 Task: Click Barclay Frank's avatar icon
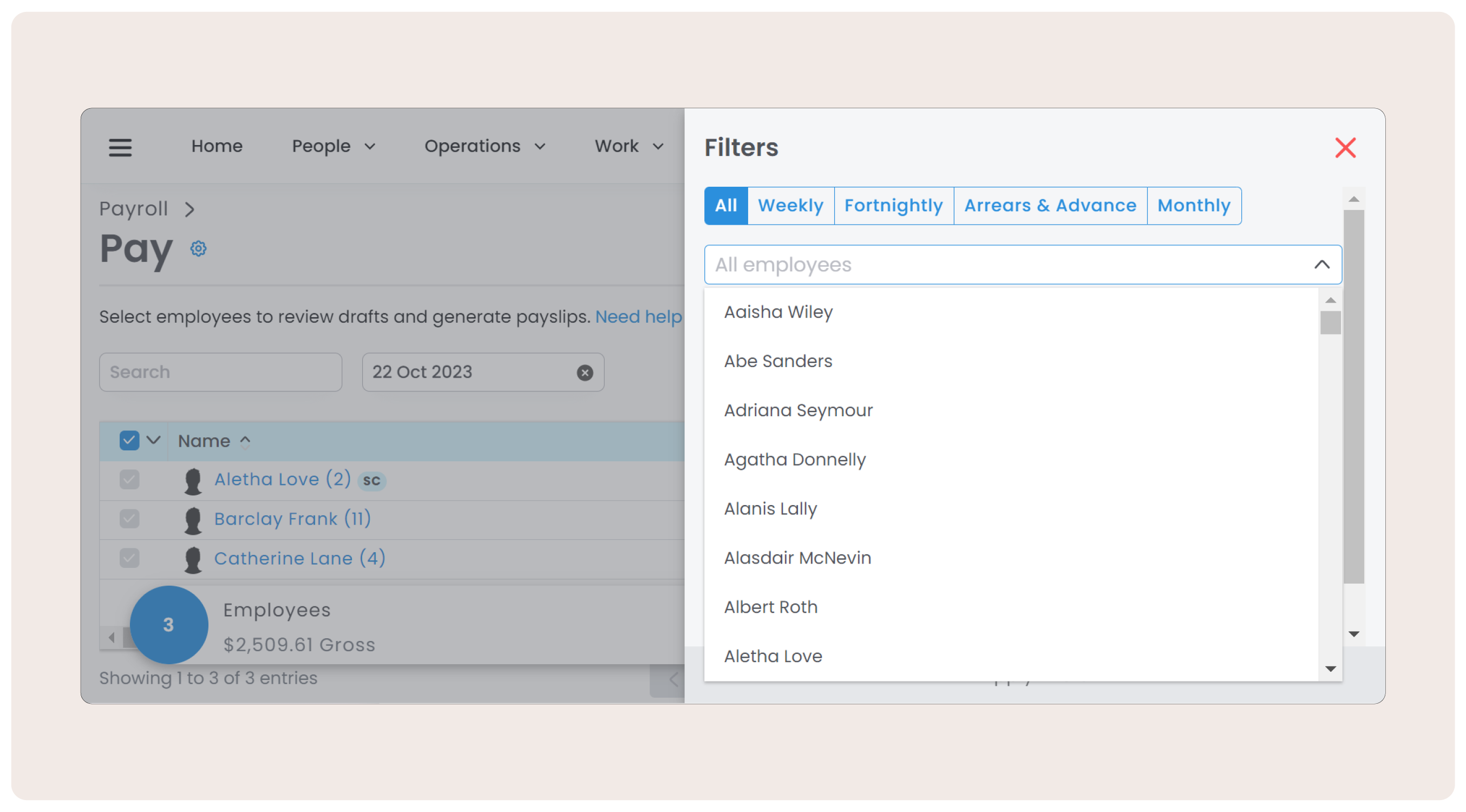point(193,520)
